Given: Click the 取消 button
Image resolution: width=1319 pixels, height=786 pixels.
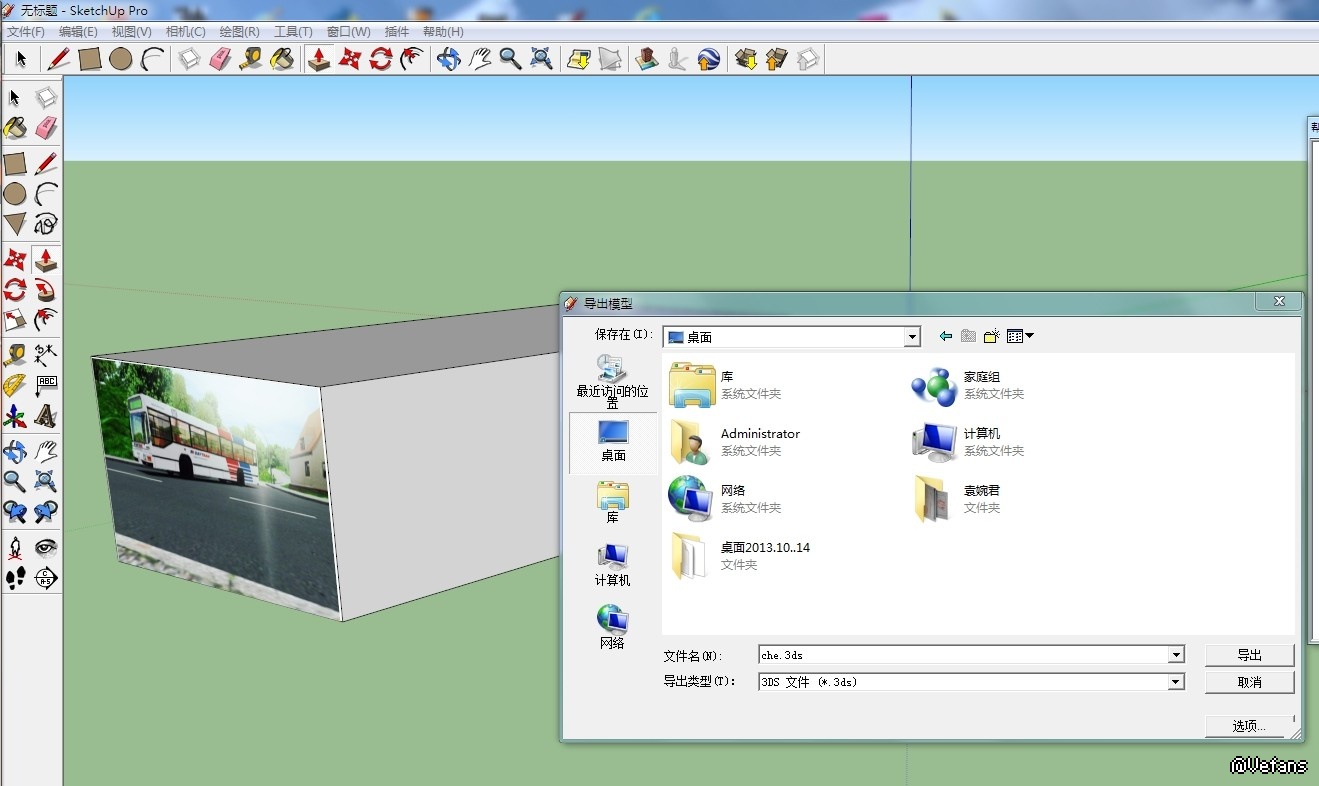Looking at the screenshot, I should (x=1250, y=682).
